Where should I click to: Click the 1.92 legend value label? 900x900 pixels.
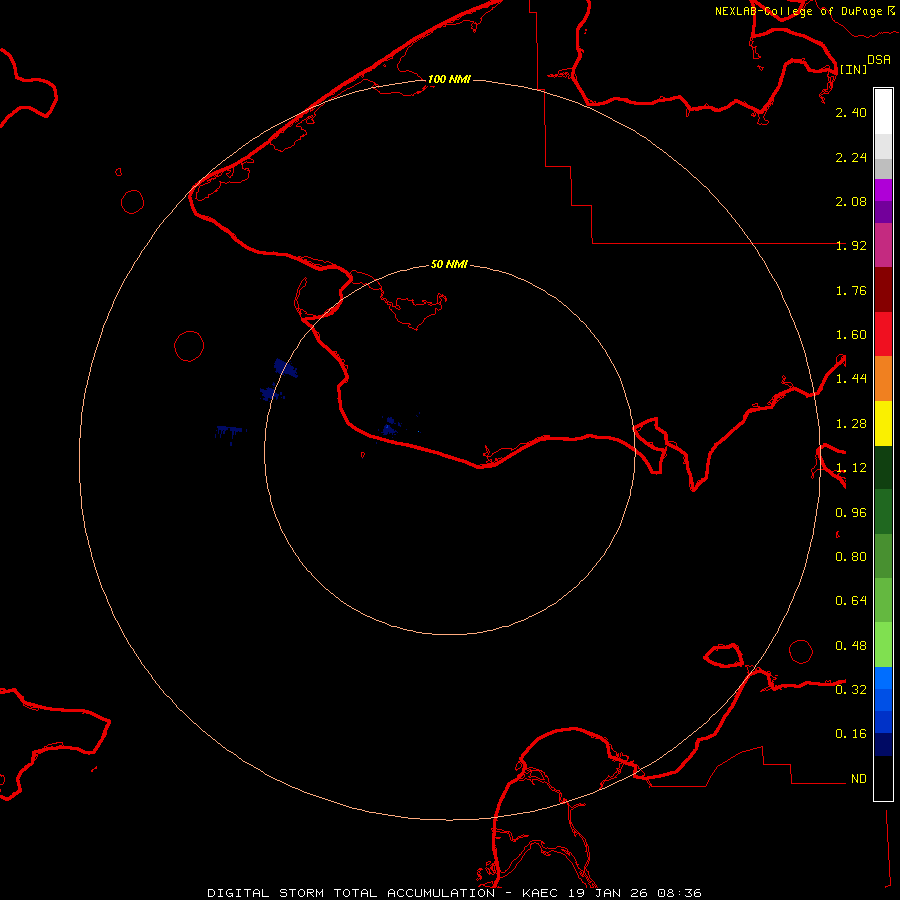851,246
